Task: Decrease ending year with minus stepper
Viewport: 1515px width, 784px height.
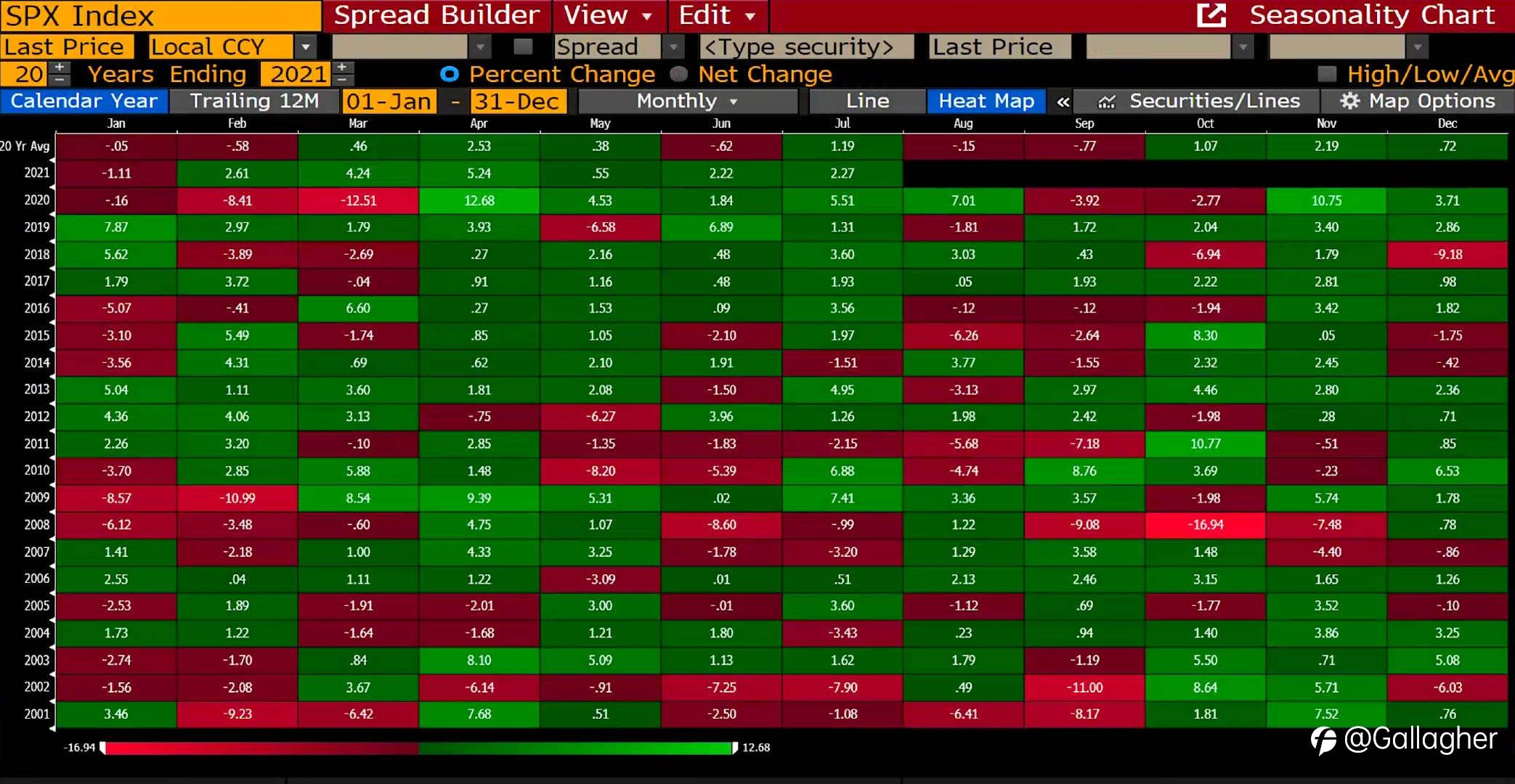Action: point(342,80)
